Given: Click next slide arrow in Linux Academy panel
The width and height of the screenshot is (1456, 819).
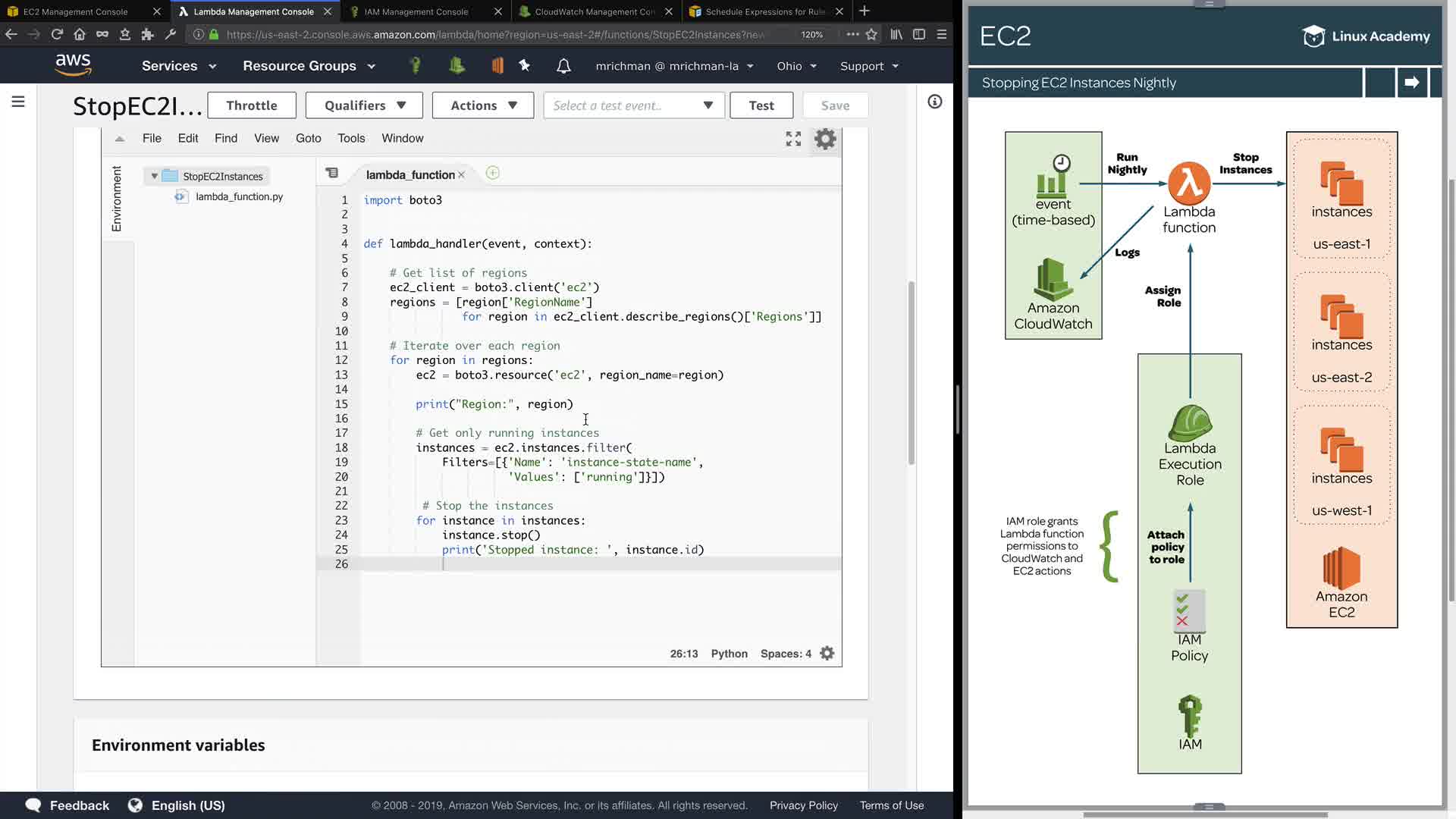Looking at the screenshot, I should (1411, 83).
